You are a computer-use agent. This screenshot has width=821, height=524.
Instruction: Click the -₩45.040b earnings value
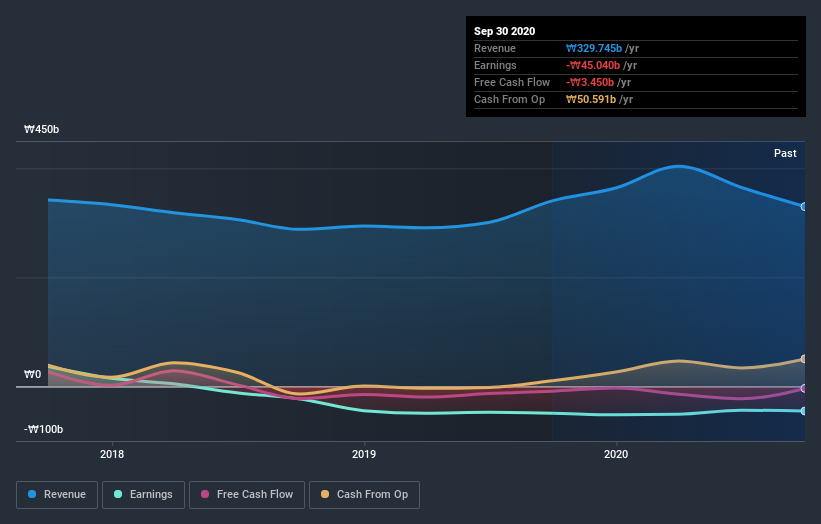(593, 65)
